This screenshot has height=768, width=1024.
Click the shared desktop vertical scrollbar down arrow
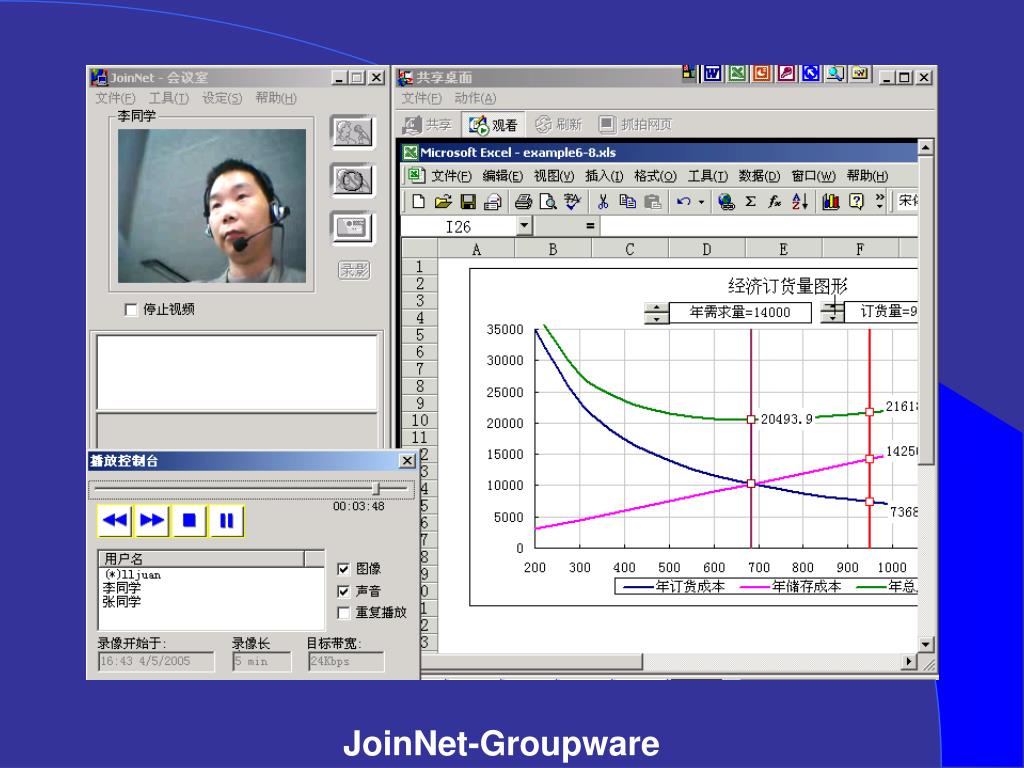pos(926,644)
